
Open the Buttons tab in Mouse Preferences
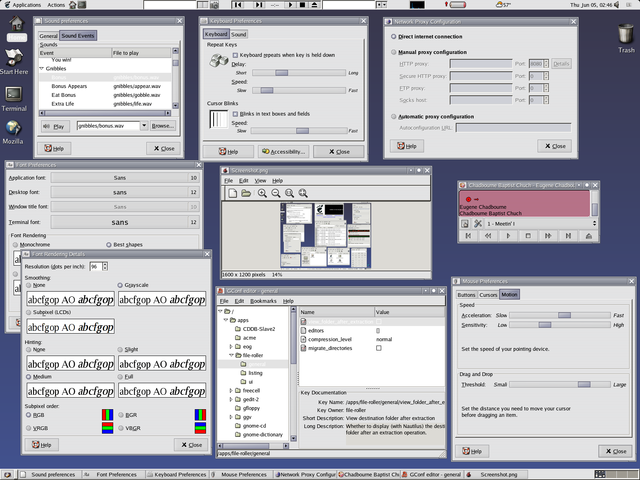(x=466, y=295)
